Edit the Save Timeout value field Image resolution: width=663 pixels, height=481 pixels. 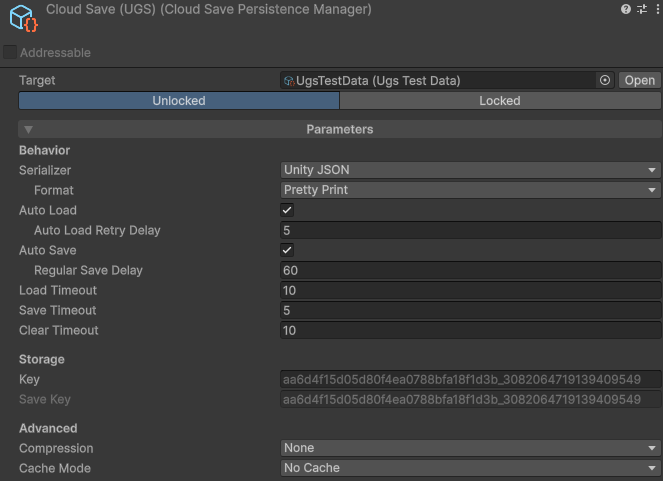point(470,310)
